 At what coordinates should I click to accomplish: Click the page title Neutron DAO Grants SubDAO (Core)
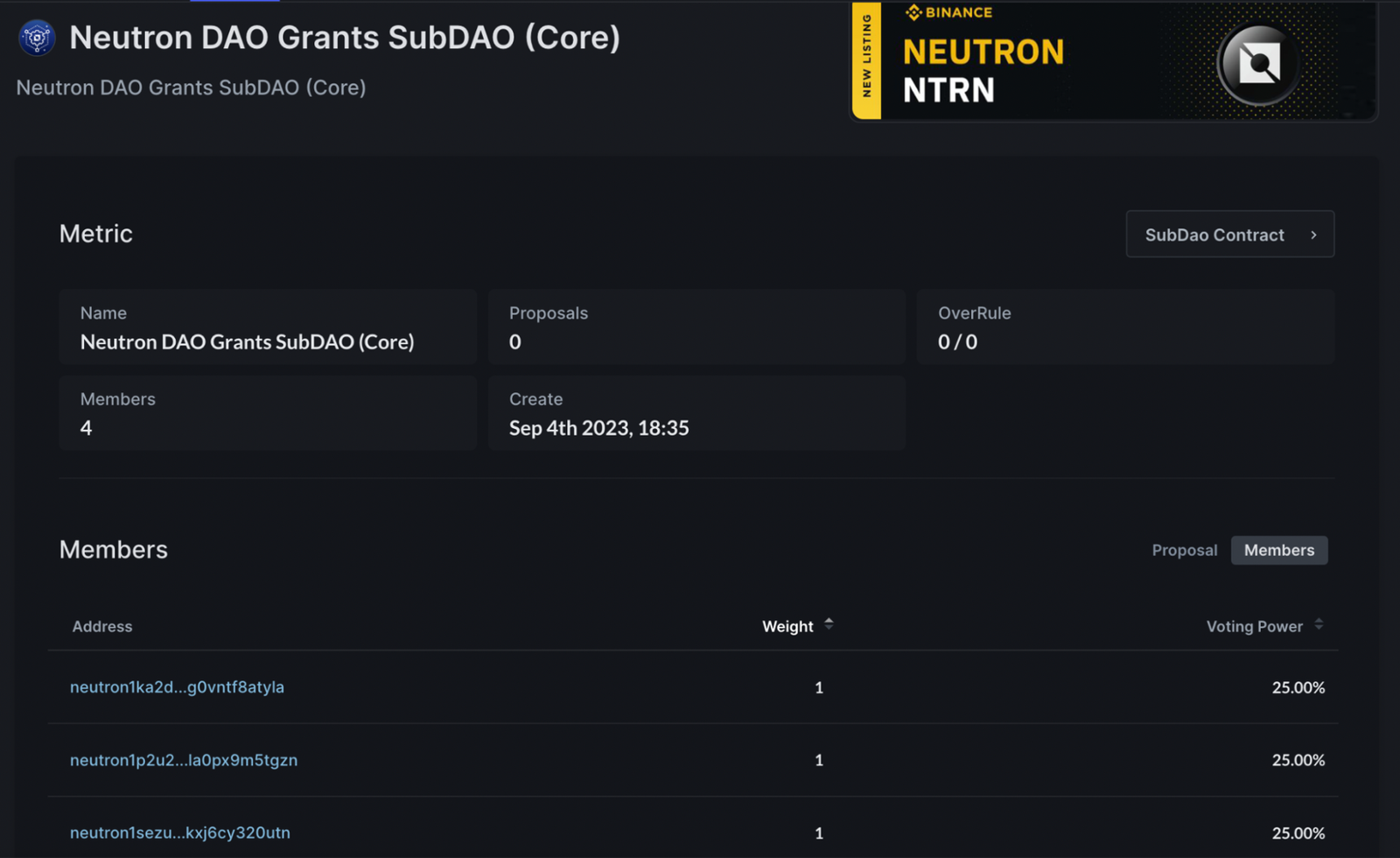tap(345, 38)
